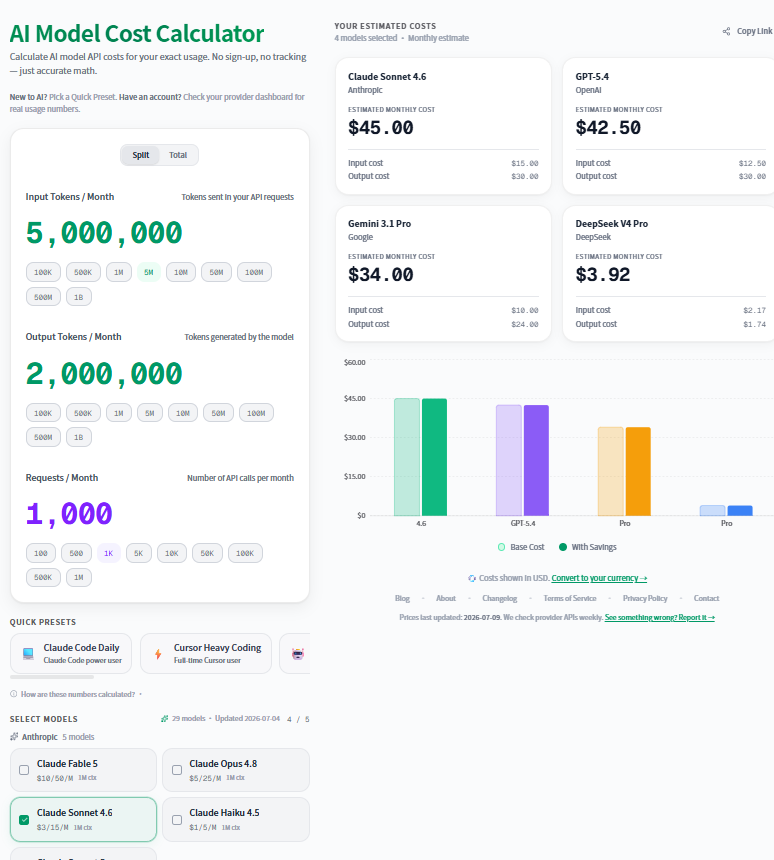The height and width of the screenshot is (860, 774).
Task: Set output tokens to 1M
Action: [x=119, y=413]
